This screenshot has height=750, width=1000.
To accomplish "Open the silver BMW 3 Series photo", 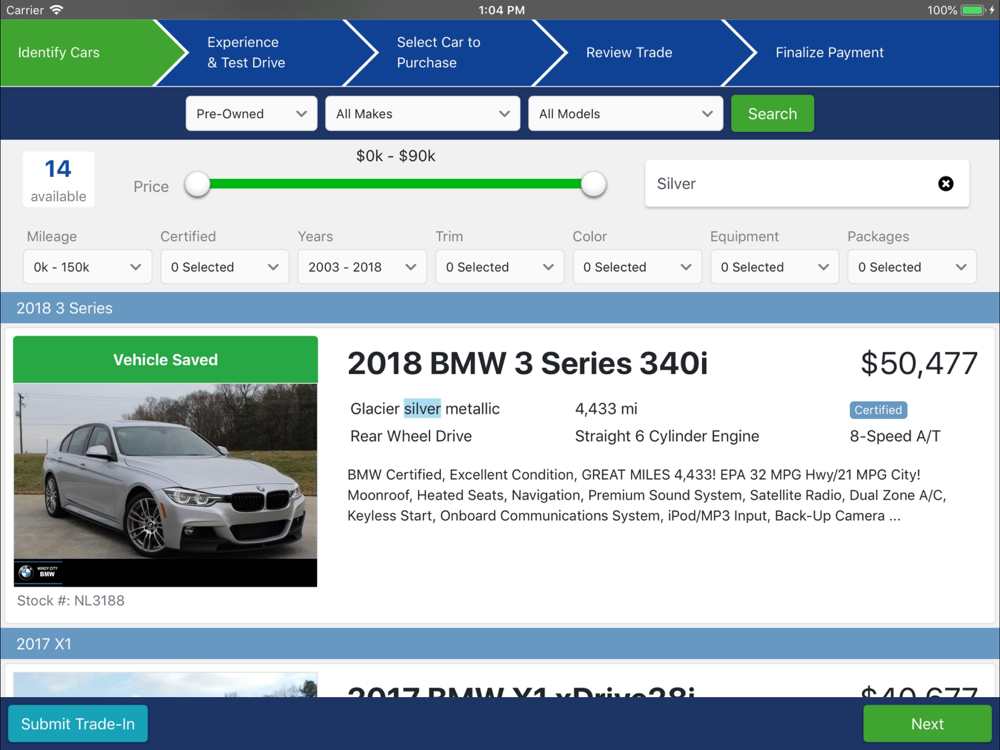I will coord(165,485).
